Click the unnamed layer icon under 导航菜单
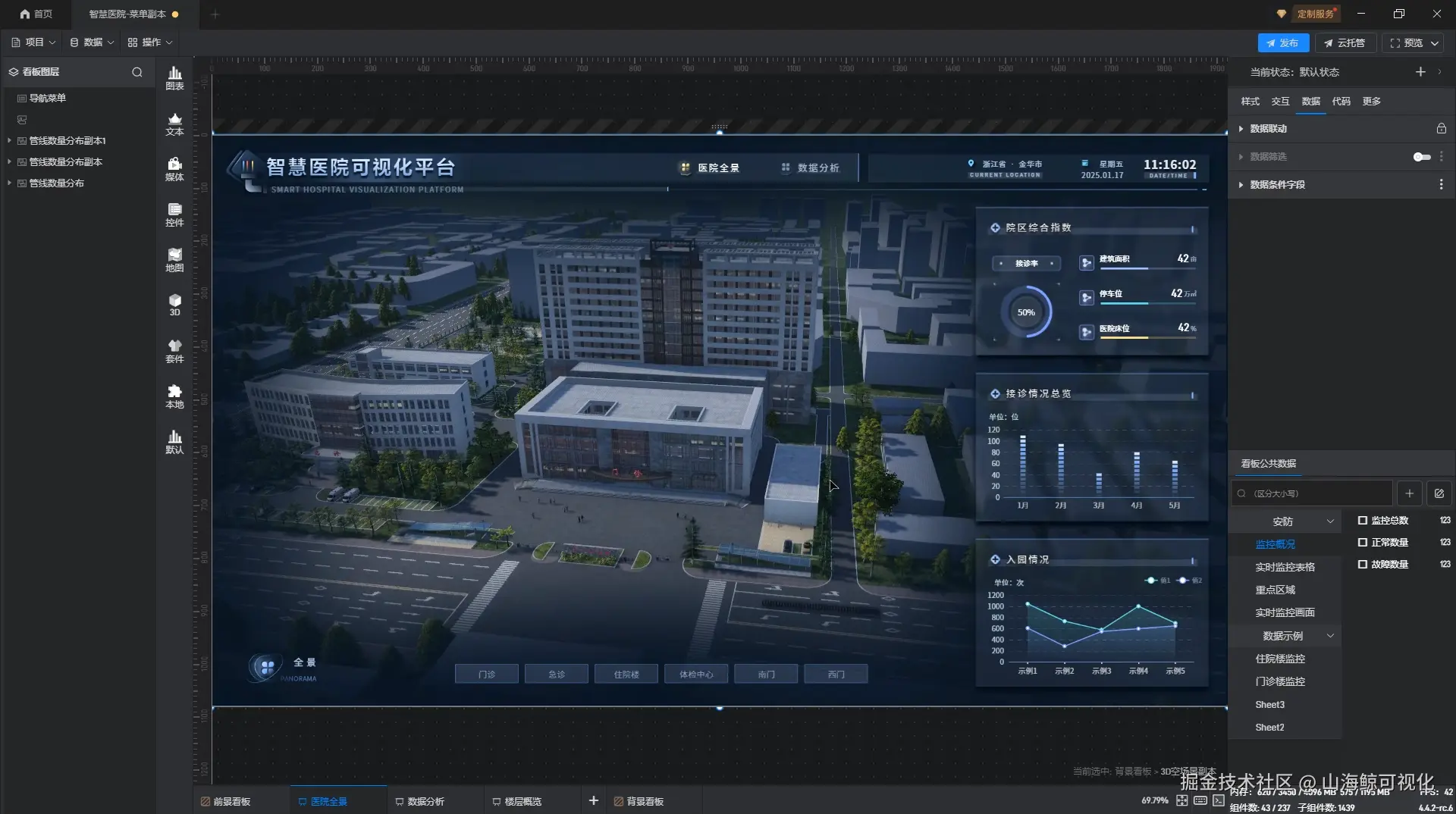 [22, 120]
